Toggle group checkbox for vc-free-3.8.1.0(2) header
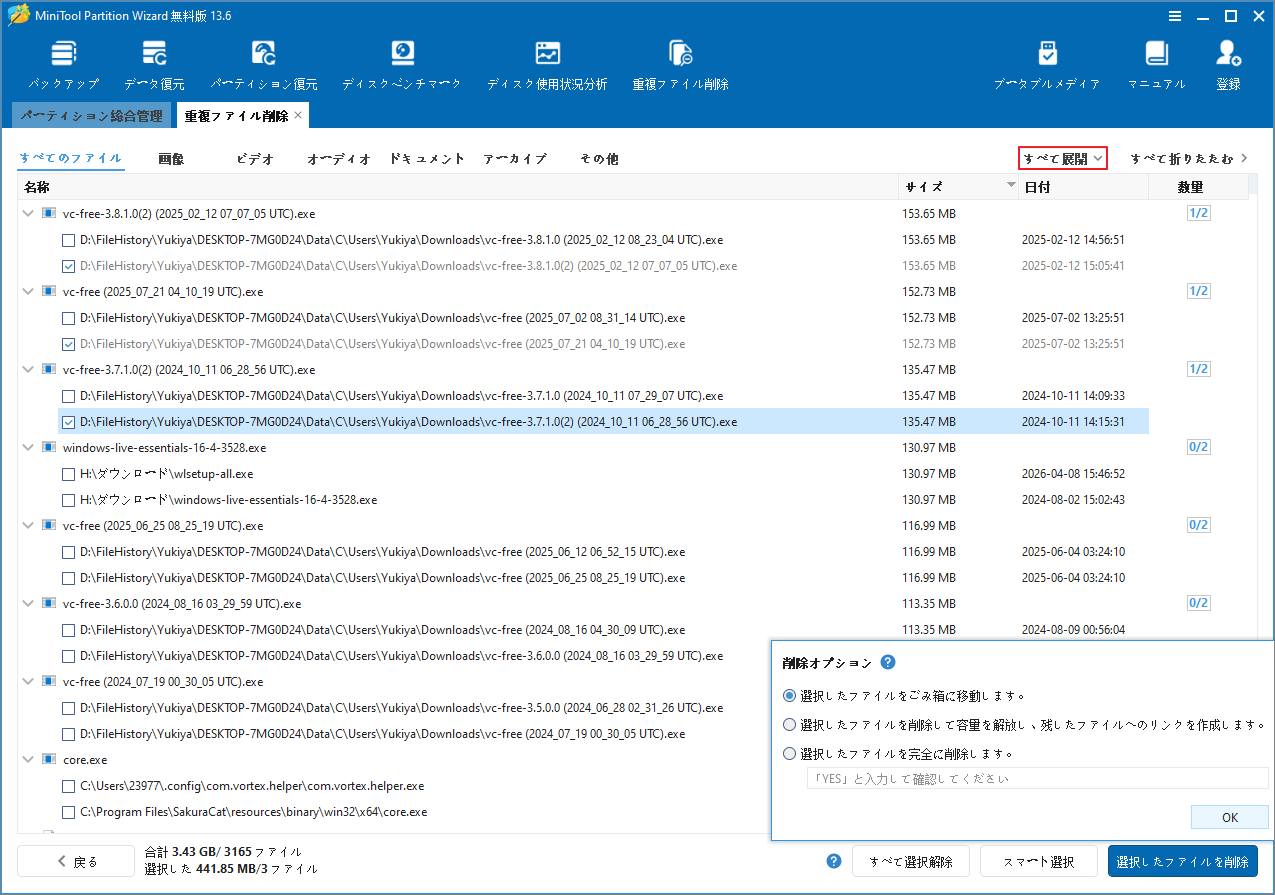Image resolution: width=1275 pixels, height=895 pixels. pyautogui.click(x=48, y=213)
